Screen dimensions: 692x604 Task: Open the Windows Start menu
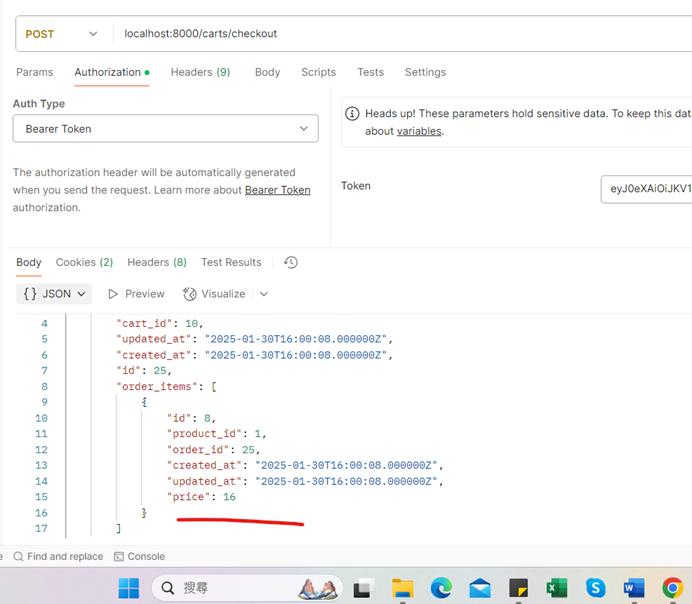pos(129,588)
